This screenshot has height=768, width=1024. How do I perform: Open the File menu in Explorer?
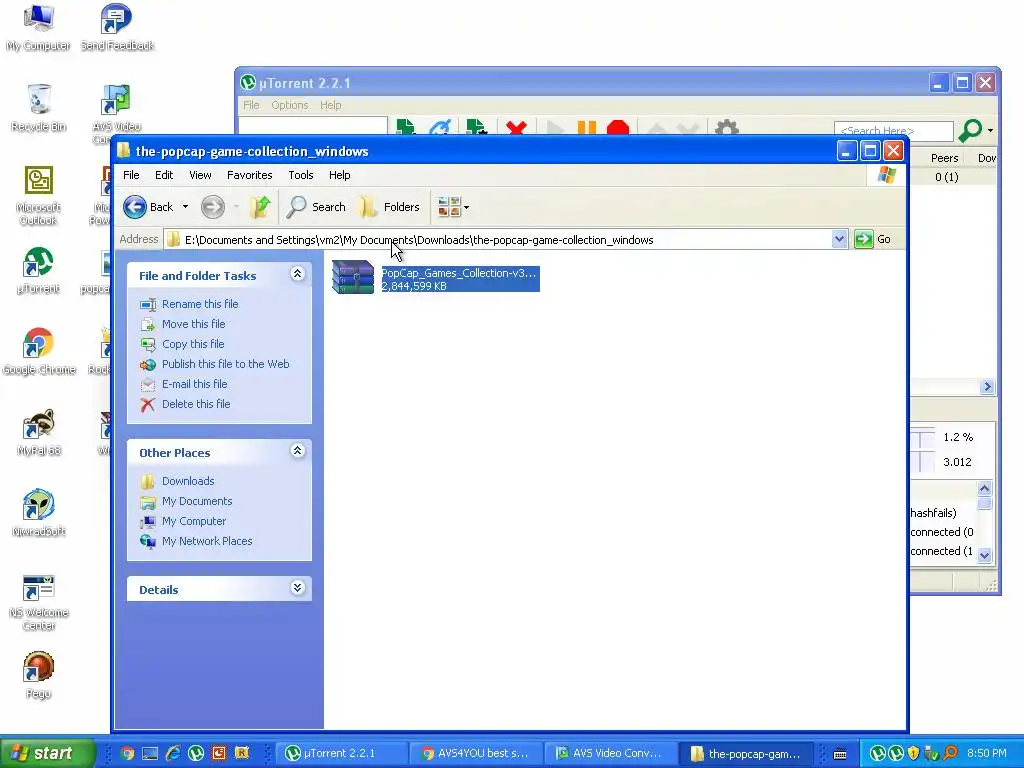[x=131, y=175]
